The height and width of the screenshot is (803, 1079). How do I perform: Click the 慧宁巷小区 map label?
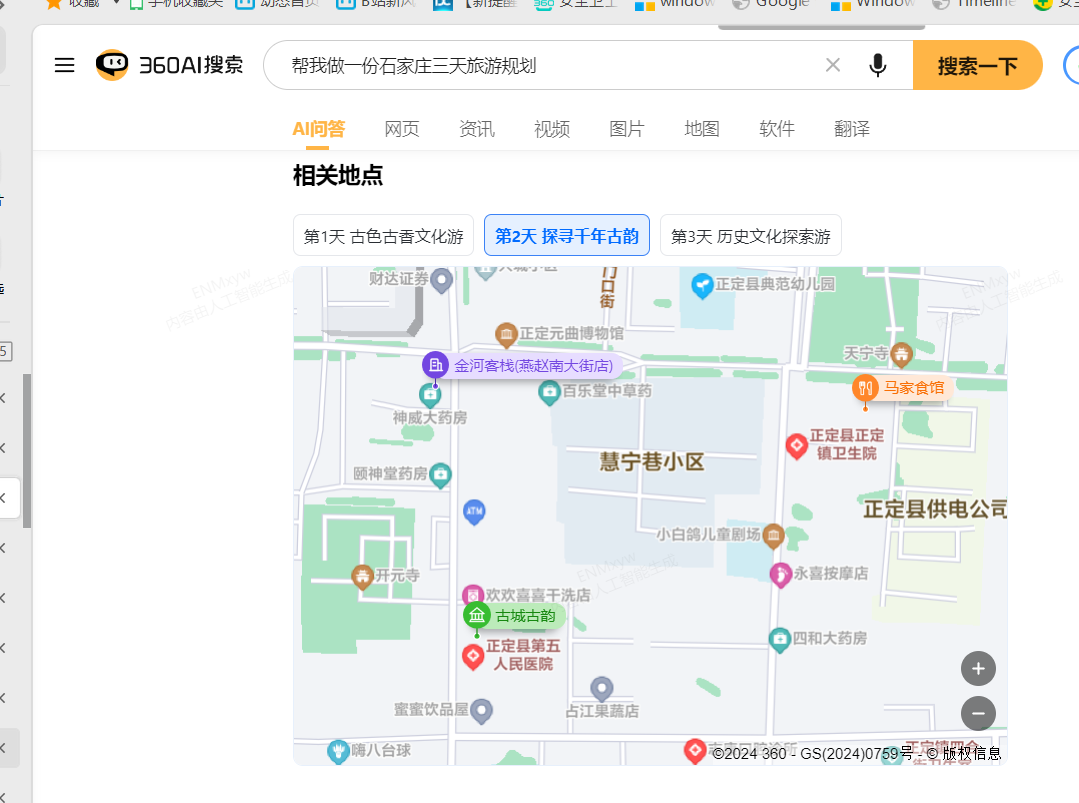(652, 461)
